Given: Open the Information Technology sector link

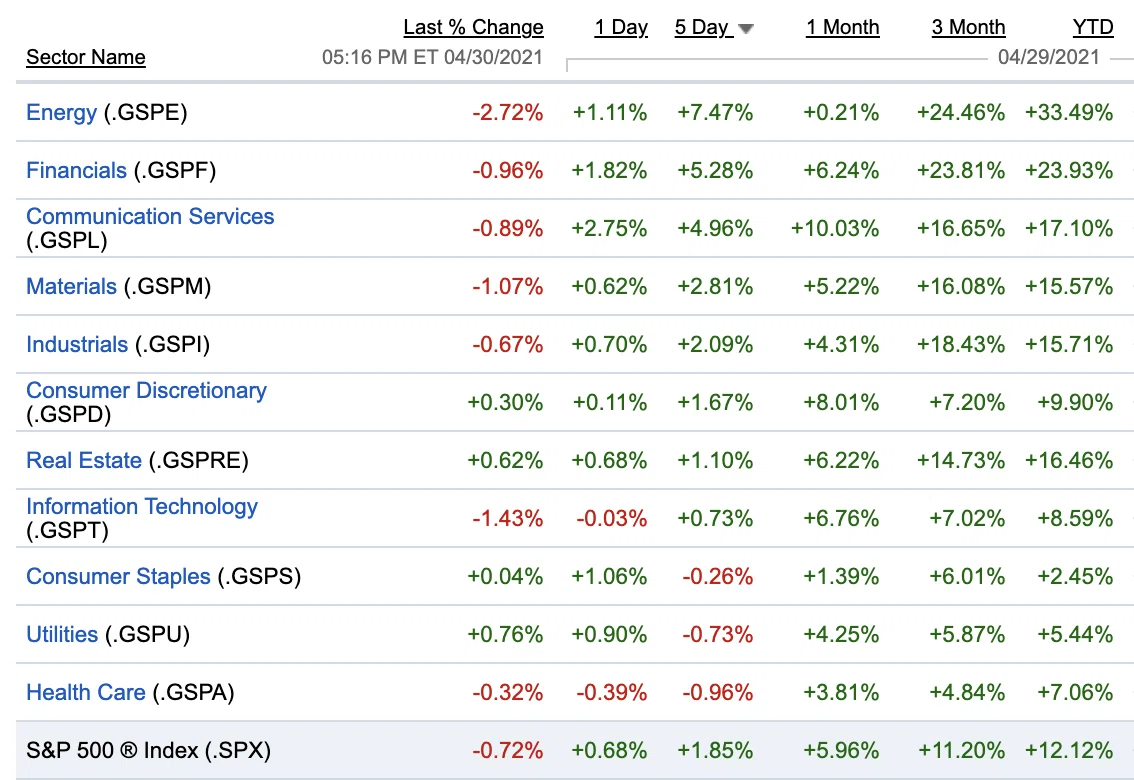Looking at the screenshot, I should [x=142, y=506].
